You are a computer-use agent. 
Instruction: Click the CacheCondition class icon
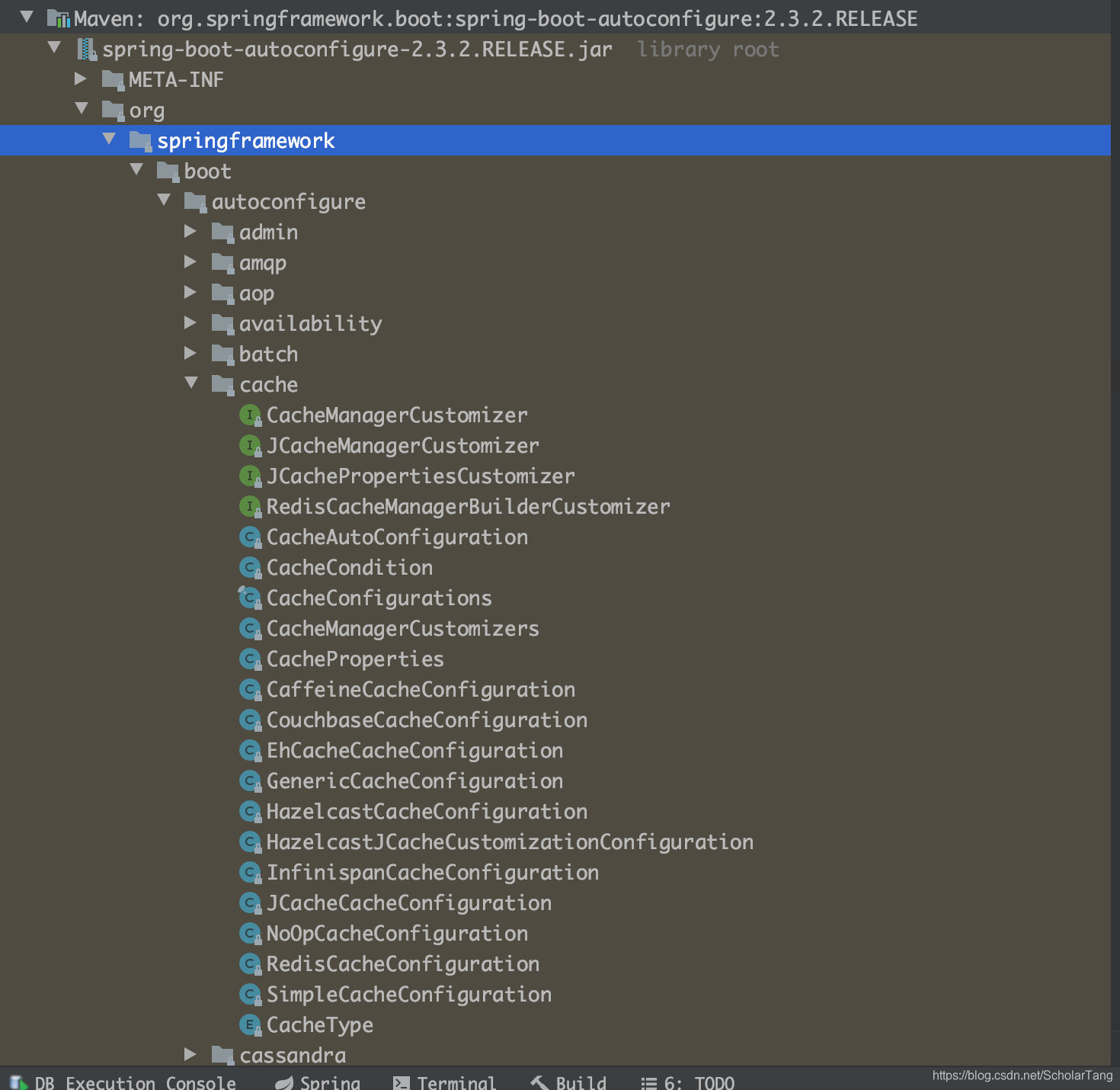(x=250, y=568)
